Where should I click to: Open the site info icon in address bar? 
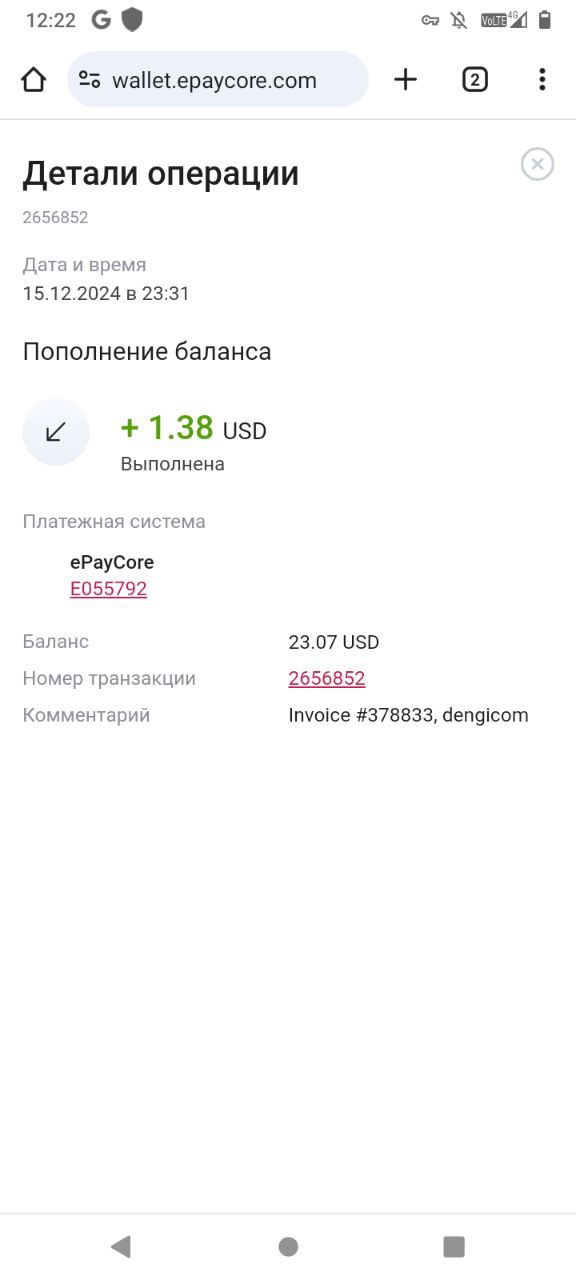(x=90, y=80)
